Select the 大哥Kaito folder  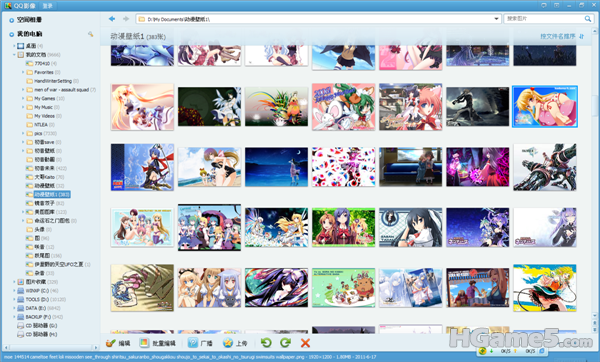pos(45,177)
